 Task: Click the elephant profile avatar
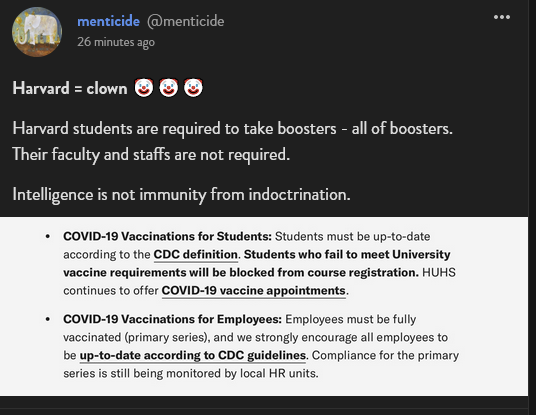[x=37, y=32]
